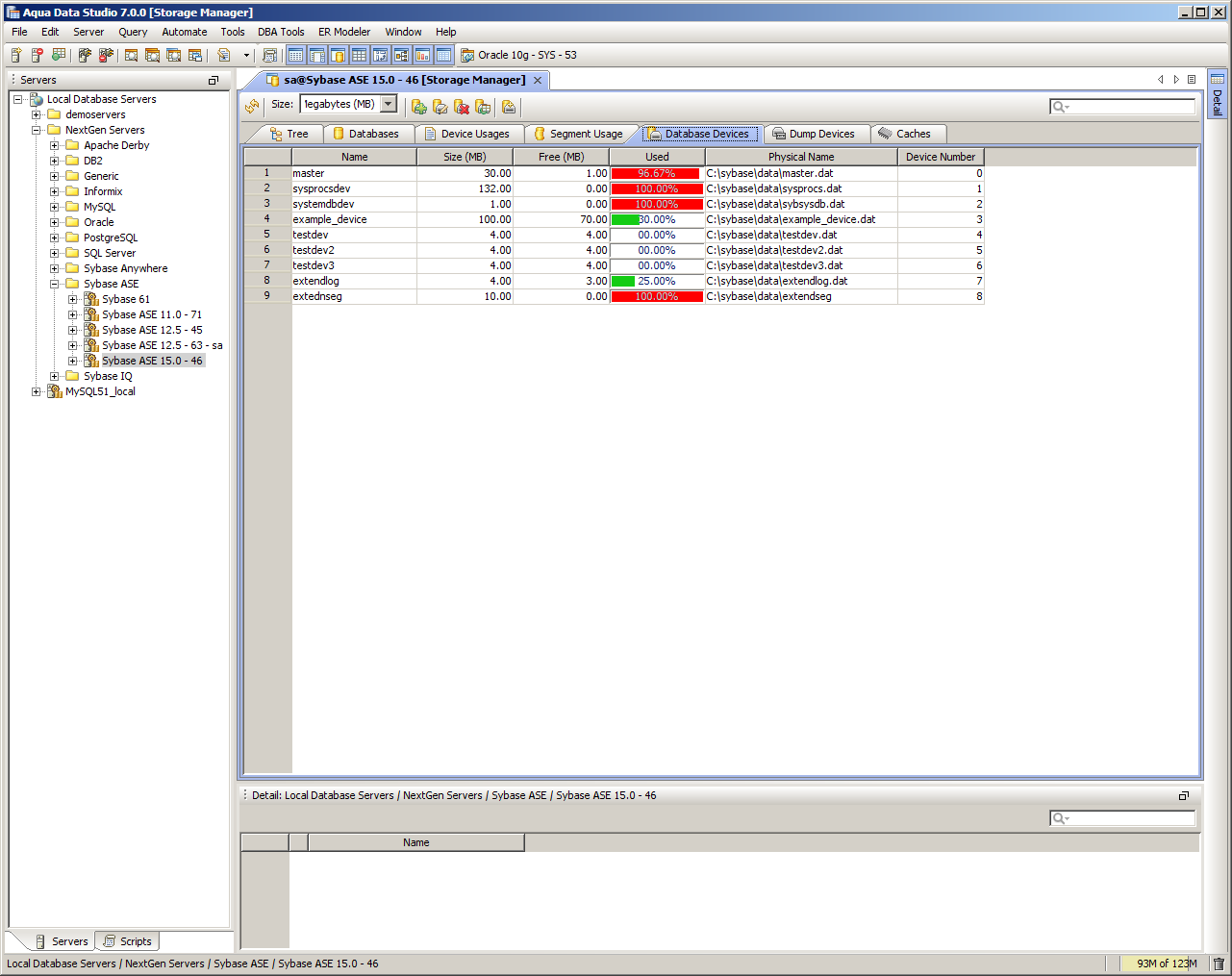Click the tab list icon beside scroll arrows

(1192, 80)
